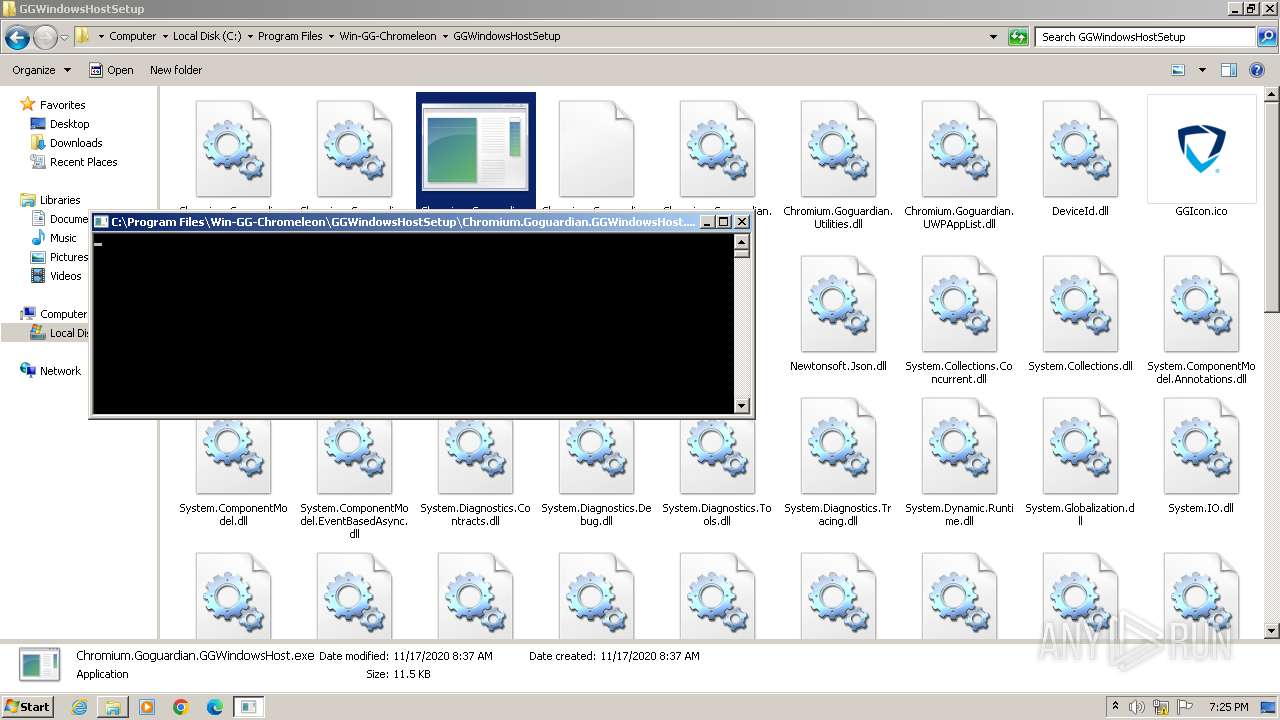Image resolution: width=1280 pixels, height=720 pixels.
Task: Open Windows Explorer taskbar icon
Action: [113, 707]
